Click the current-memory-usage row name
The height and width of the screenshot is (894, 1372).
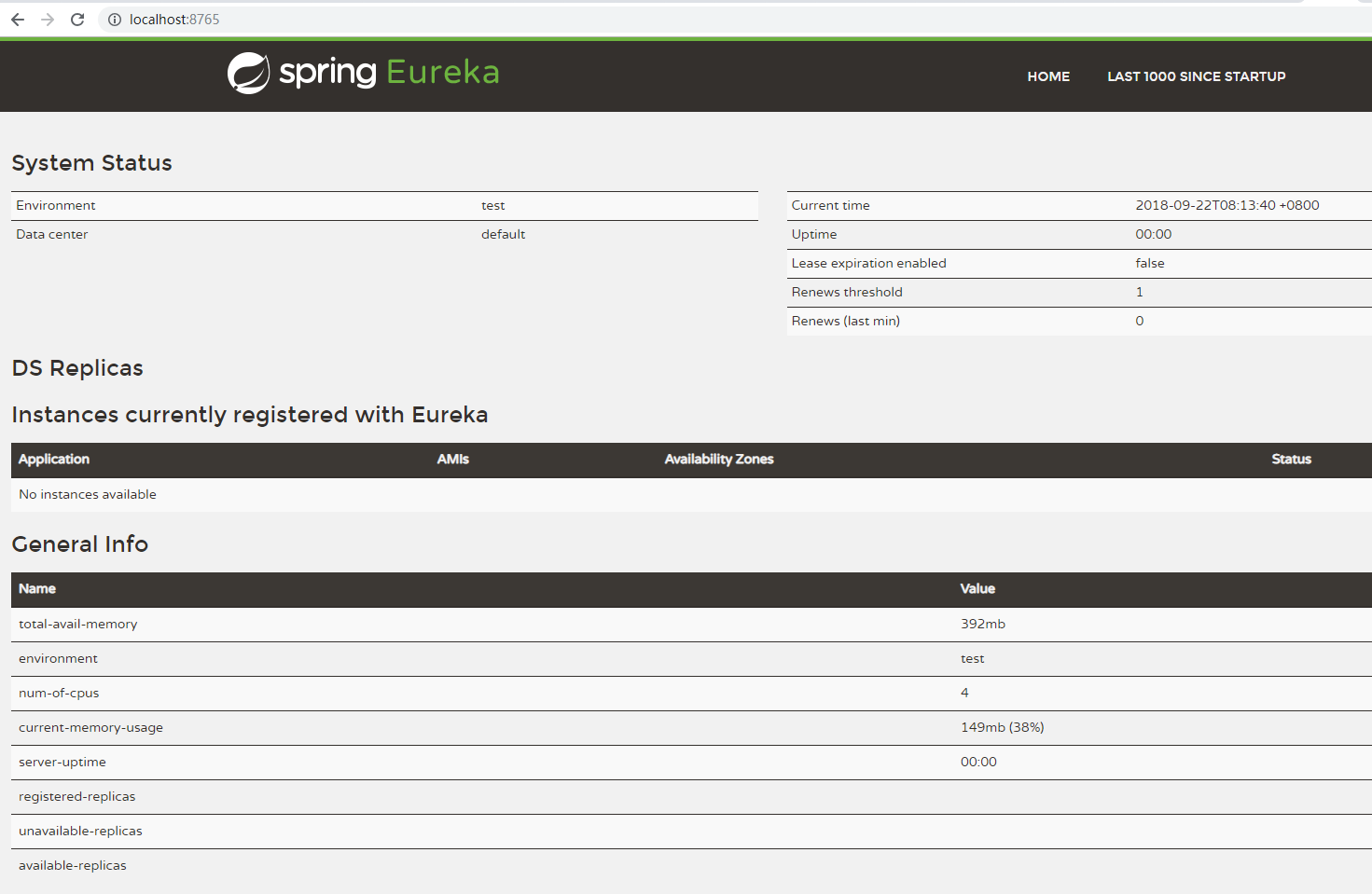91,728
